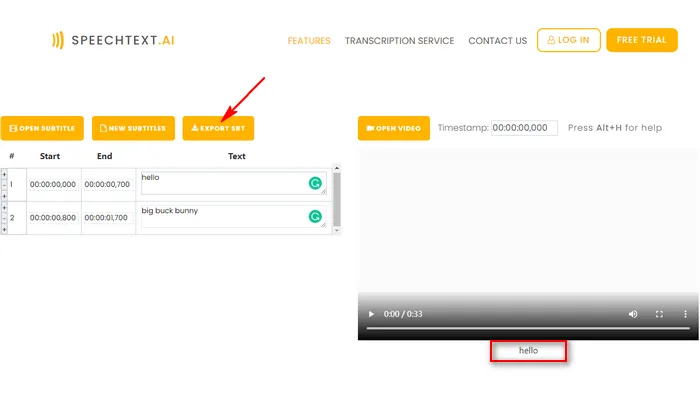Click Grammarly icon in 'big buck bunny' box
The height and width of the screenshot is (405, 700).
pyautogui.click(x=315, y=216)
